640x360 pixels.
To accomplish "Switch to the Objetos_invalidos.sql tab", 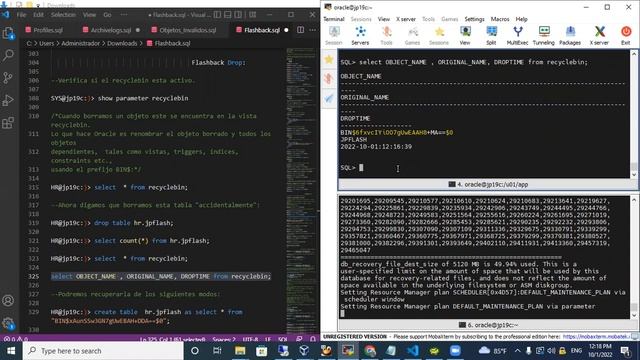I will coord(187,30).
